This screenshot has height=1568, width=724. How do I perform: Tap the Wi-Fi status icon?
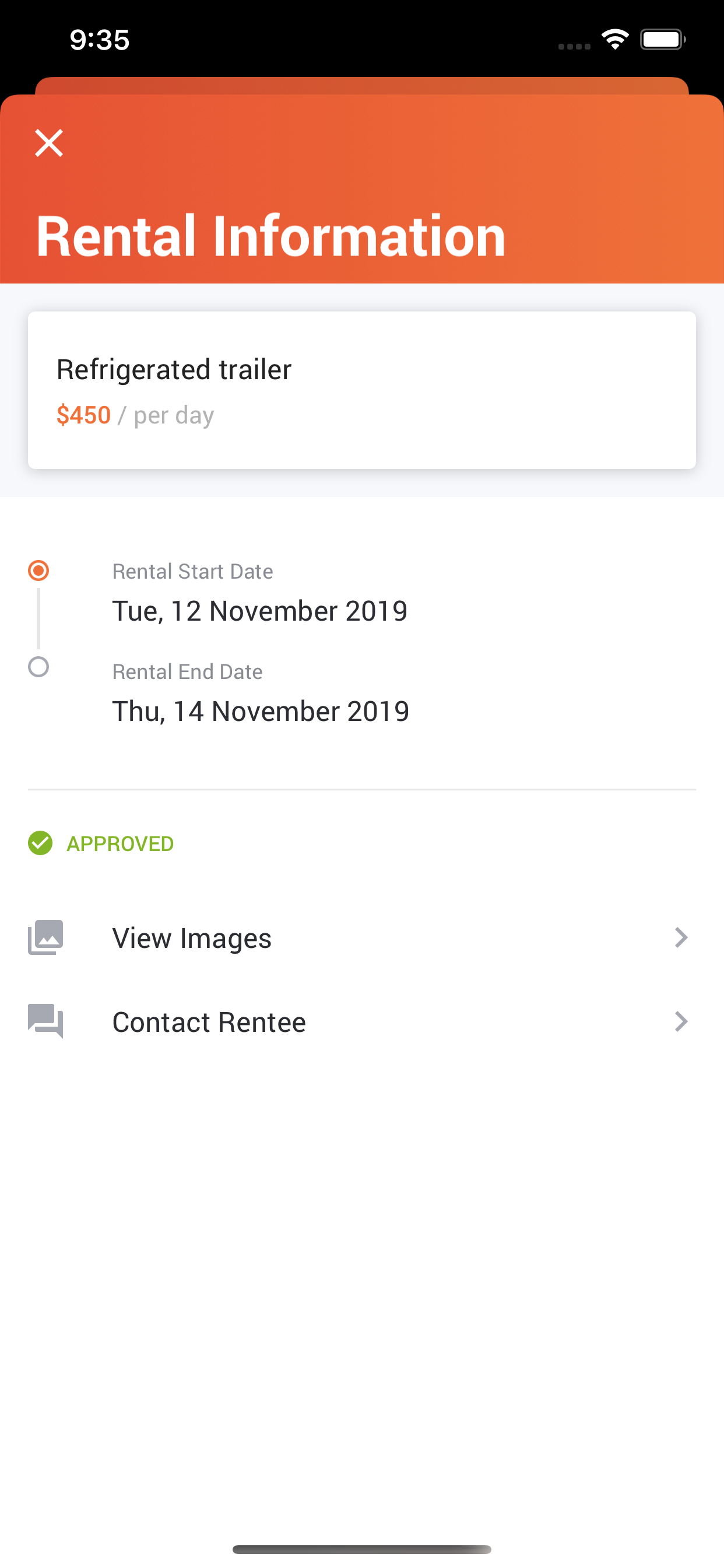click(x=615, y=40)
